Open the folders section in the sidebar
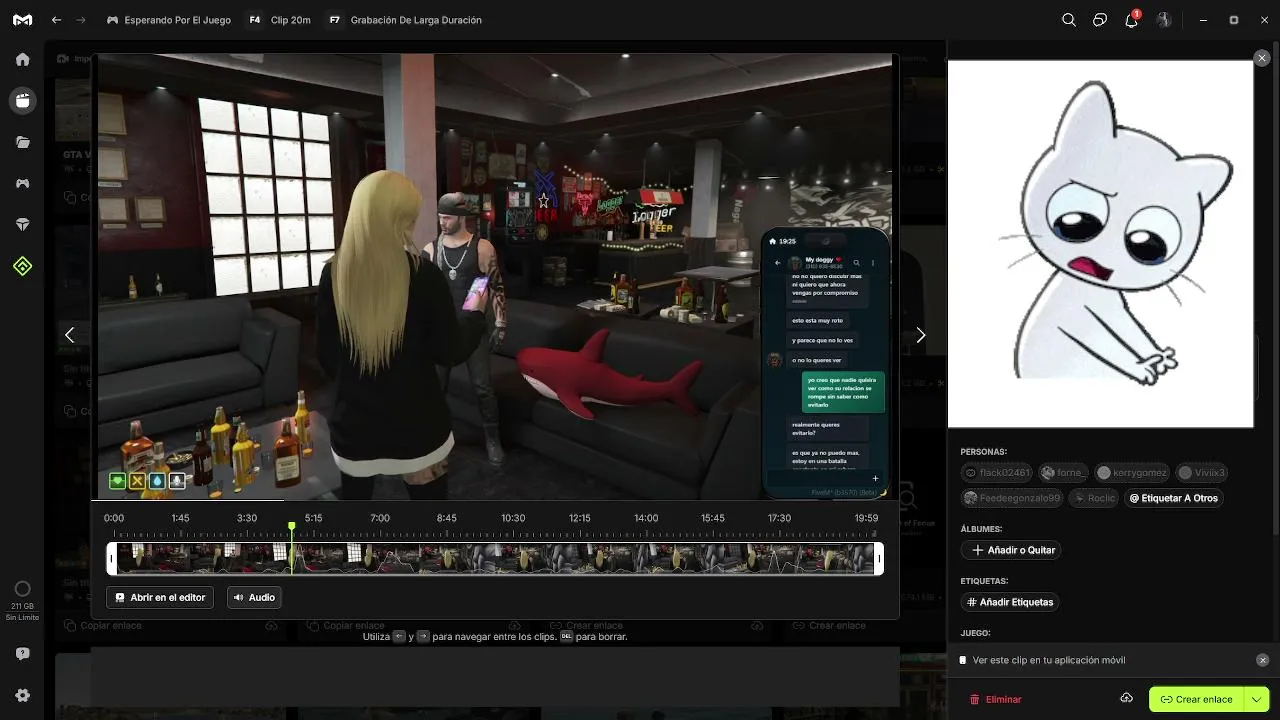Image resolution: width=1280 pixels, height=720 pixels. pos(22,142)
